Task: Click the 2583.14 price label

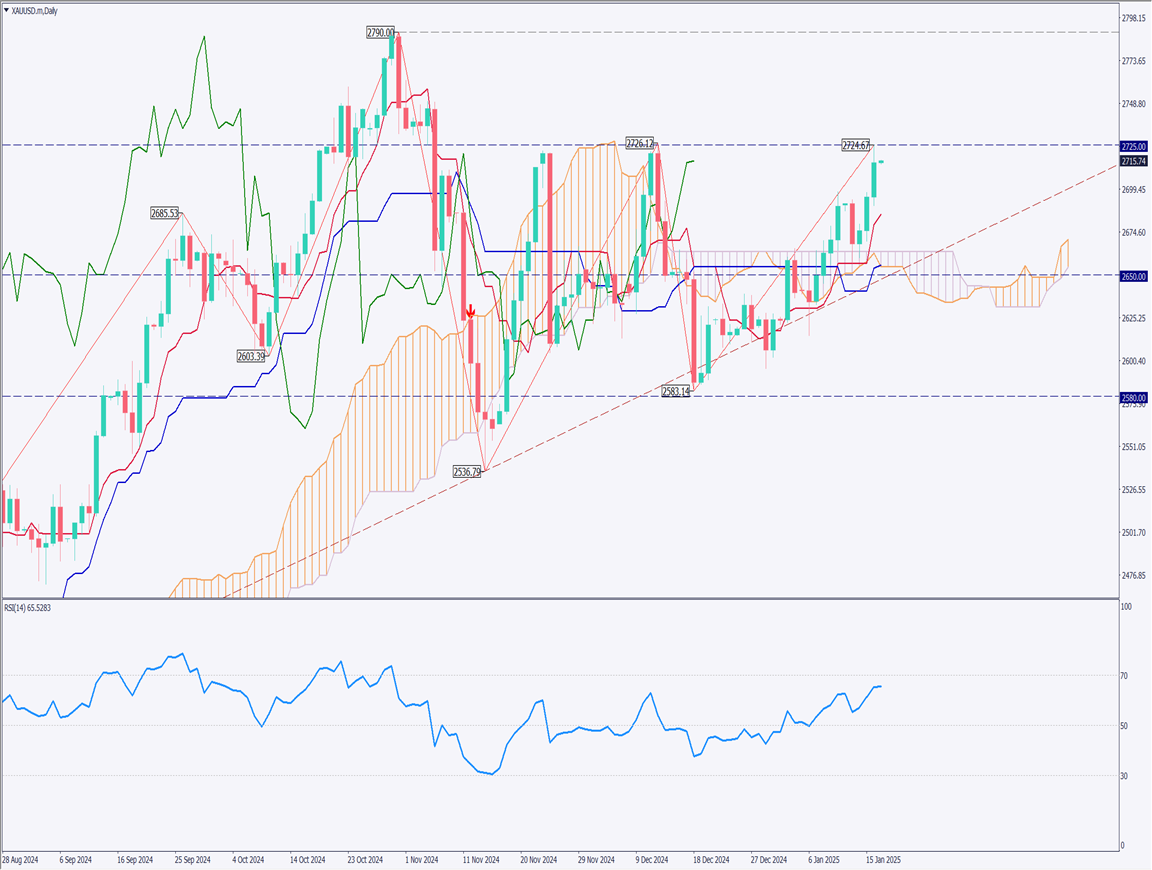Action: (675, 392)
